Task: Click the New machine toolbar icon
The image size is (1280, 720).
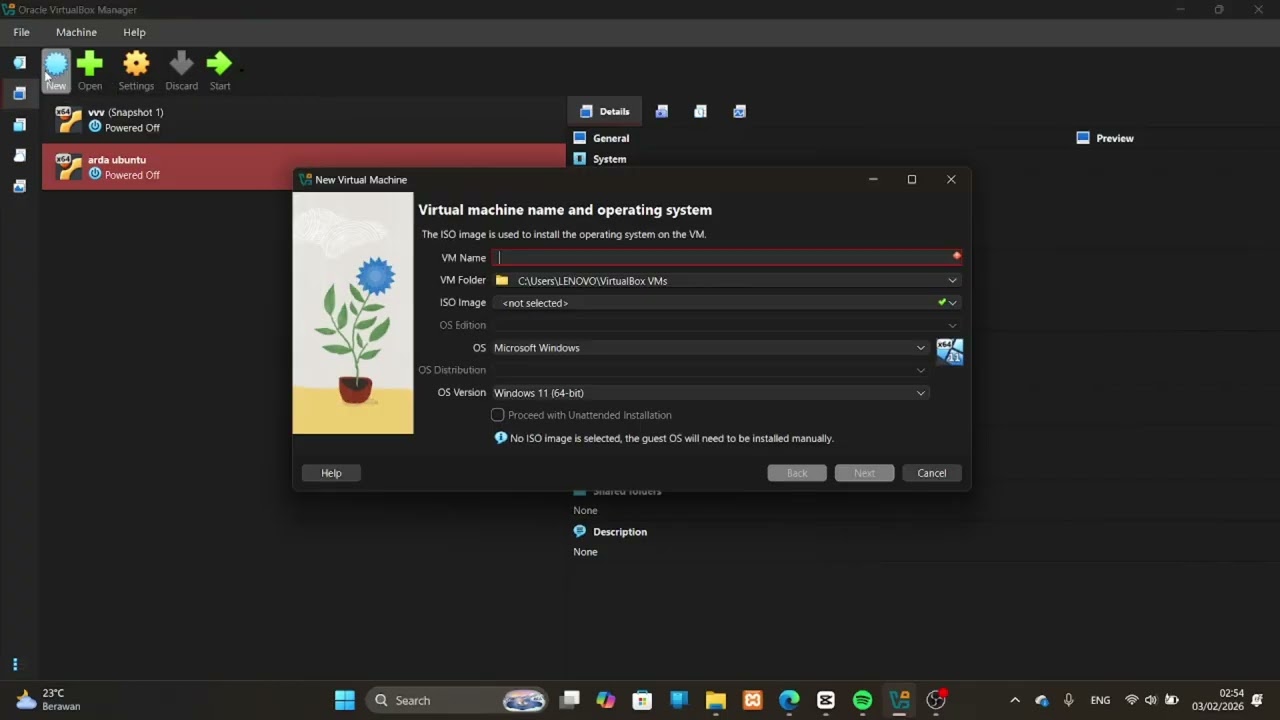Action: (56, 71)
